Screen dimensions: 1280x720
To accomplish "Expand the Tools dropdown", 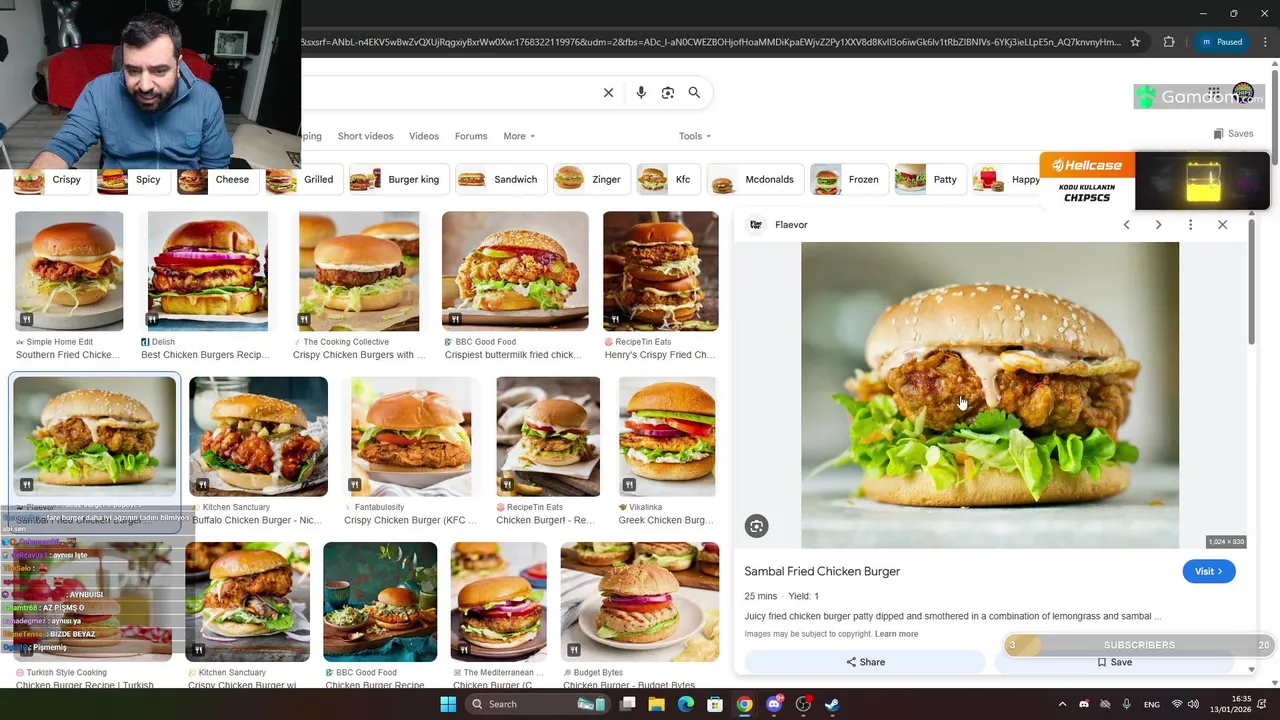I will click(x=695, y=136).
